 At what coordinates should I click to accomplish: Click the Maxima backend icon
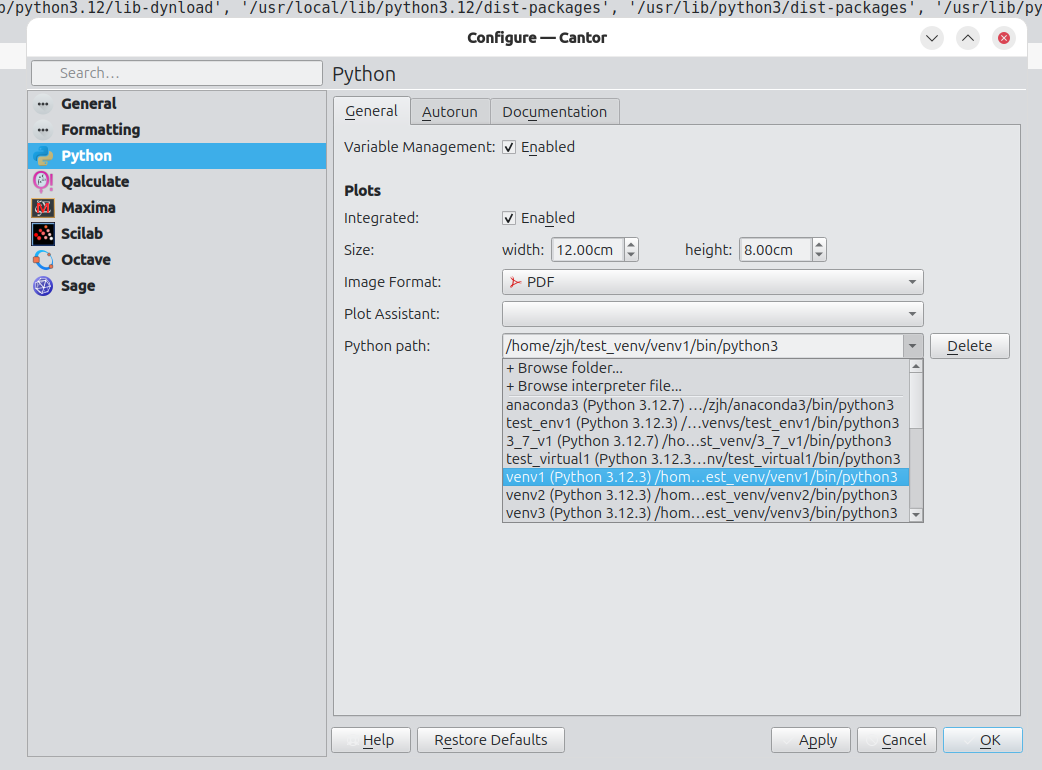pos(43,208)
